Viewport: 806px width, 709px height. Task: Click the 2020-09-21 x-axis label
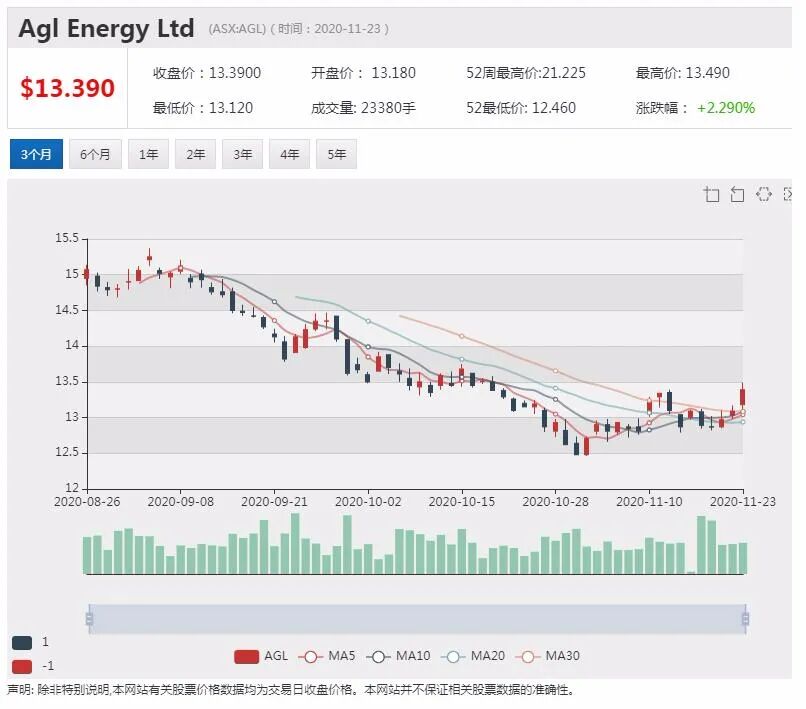pos(274,502)
